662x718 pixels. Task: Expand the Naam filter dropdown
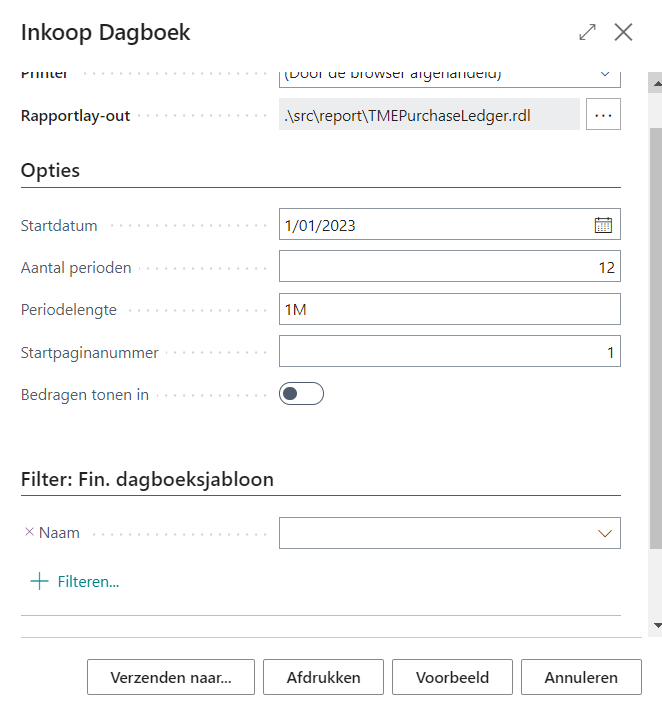(x=605, y=534)
